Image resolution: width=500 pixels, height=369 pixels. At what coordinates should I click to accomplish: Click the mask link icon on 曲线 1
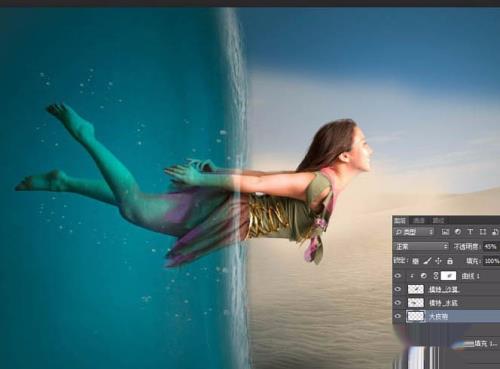tap(435, 276)
